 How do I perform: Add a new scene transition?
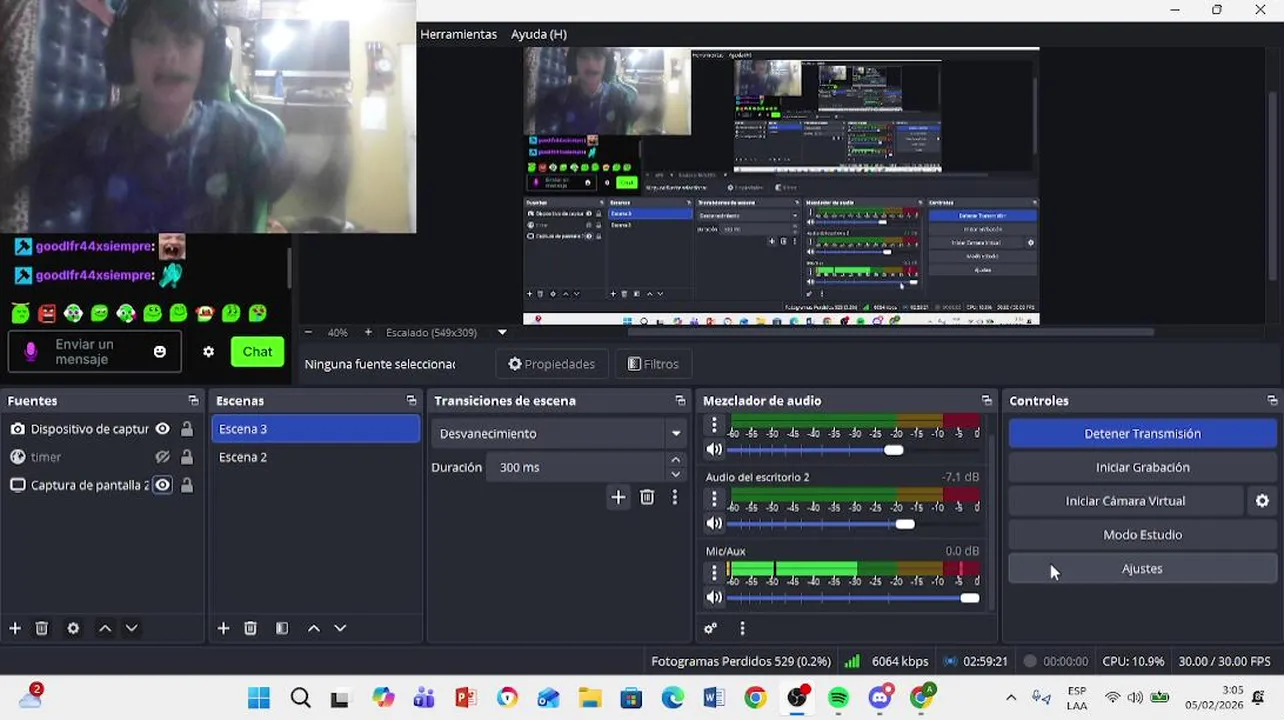click(618, 497)
